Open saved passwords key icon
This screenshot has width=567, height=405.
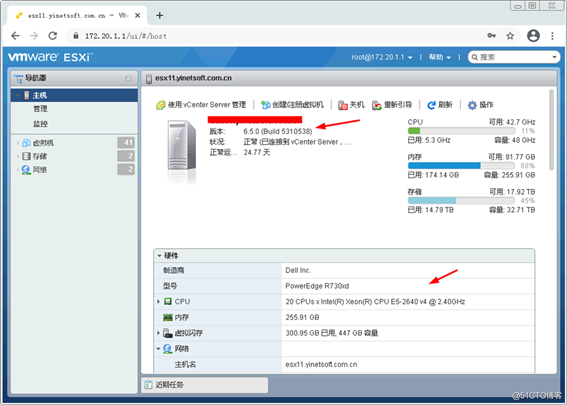point(491,35)
